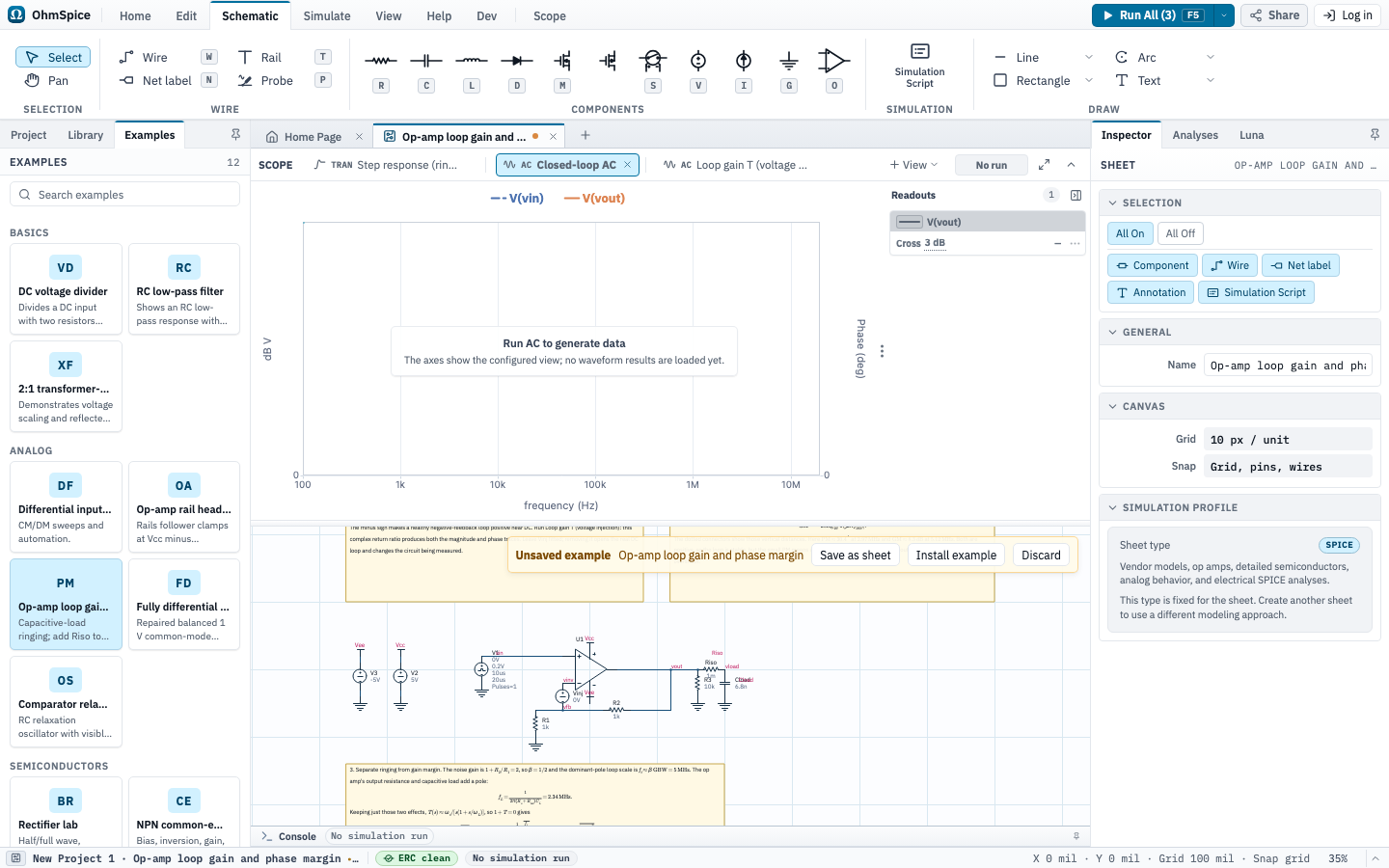This screenshot has height=868, width=1389.
Task: Open the Loop gain T scope tab
Action: (735, 165)
